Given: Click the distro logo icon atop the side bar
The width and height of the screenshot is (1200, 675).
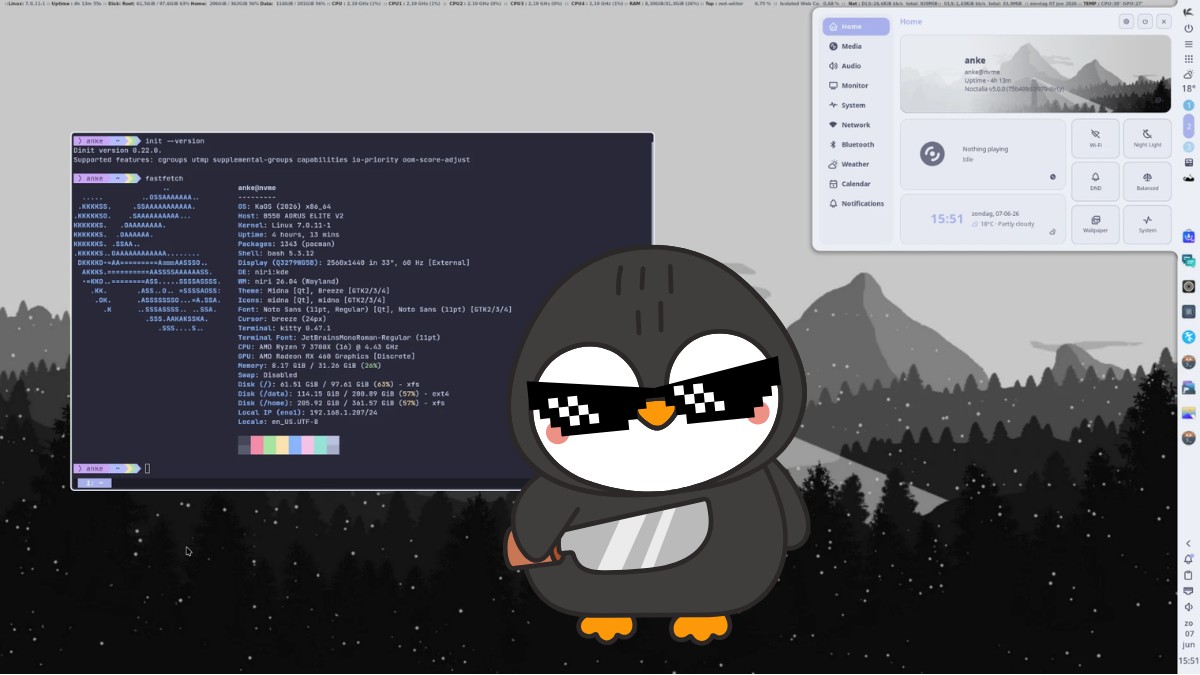Looking at the screenshot, I should [x=1188, y=11].
